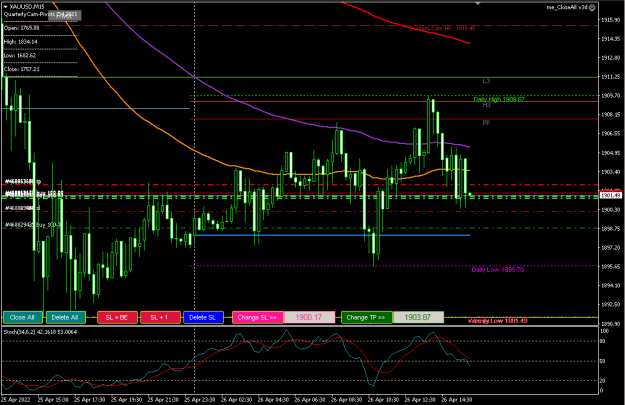
Task: Select the High: 1834.14 text
Action: (21, 41)
